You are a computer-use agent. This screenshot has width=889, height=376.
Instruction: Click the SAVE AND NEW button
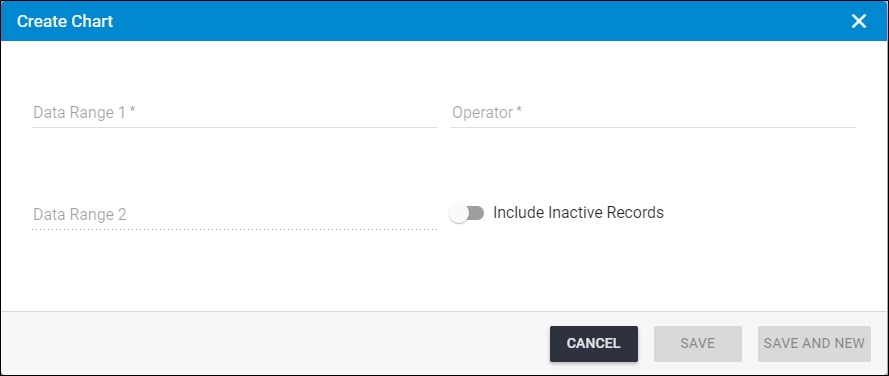click(814, 344)
